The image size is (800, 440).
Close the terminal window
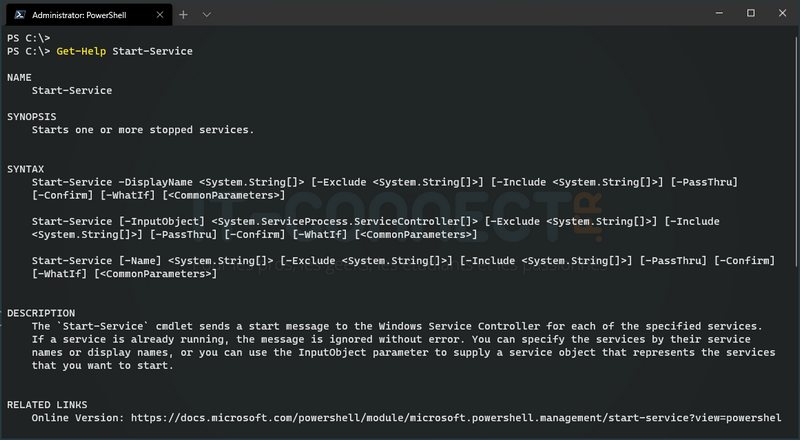(780, 14)
